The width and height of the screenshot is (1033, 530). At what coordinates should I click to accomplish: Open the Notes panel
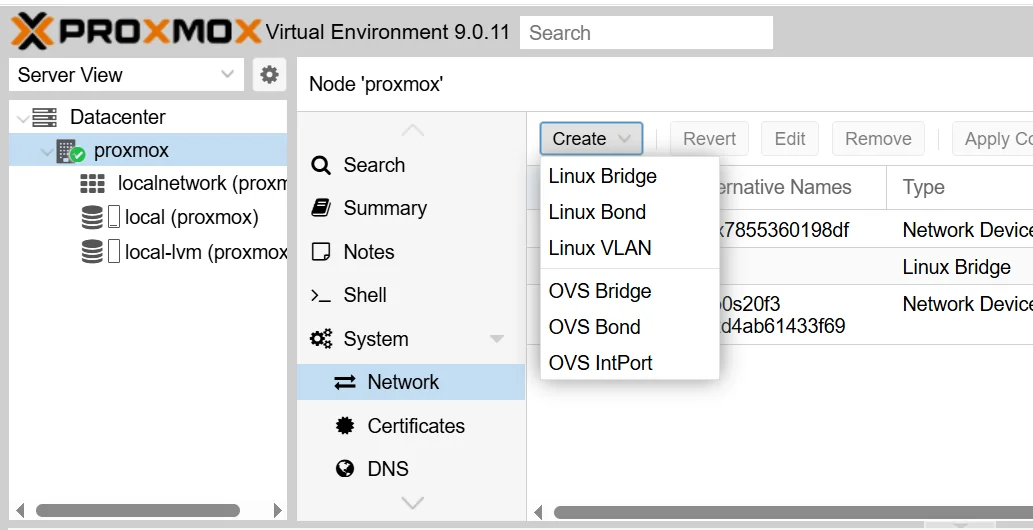(411, 252)
